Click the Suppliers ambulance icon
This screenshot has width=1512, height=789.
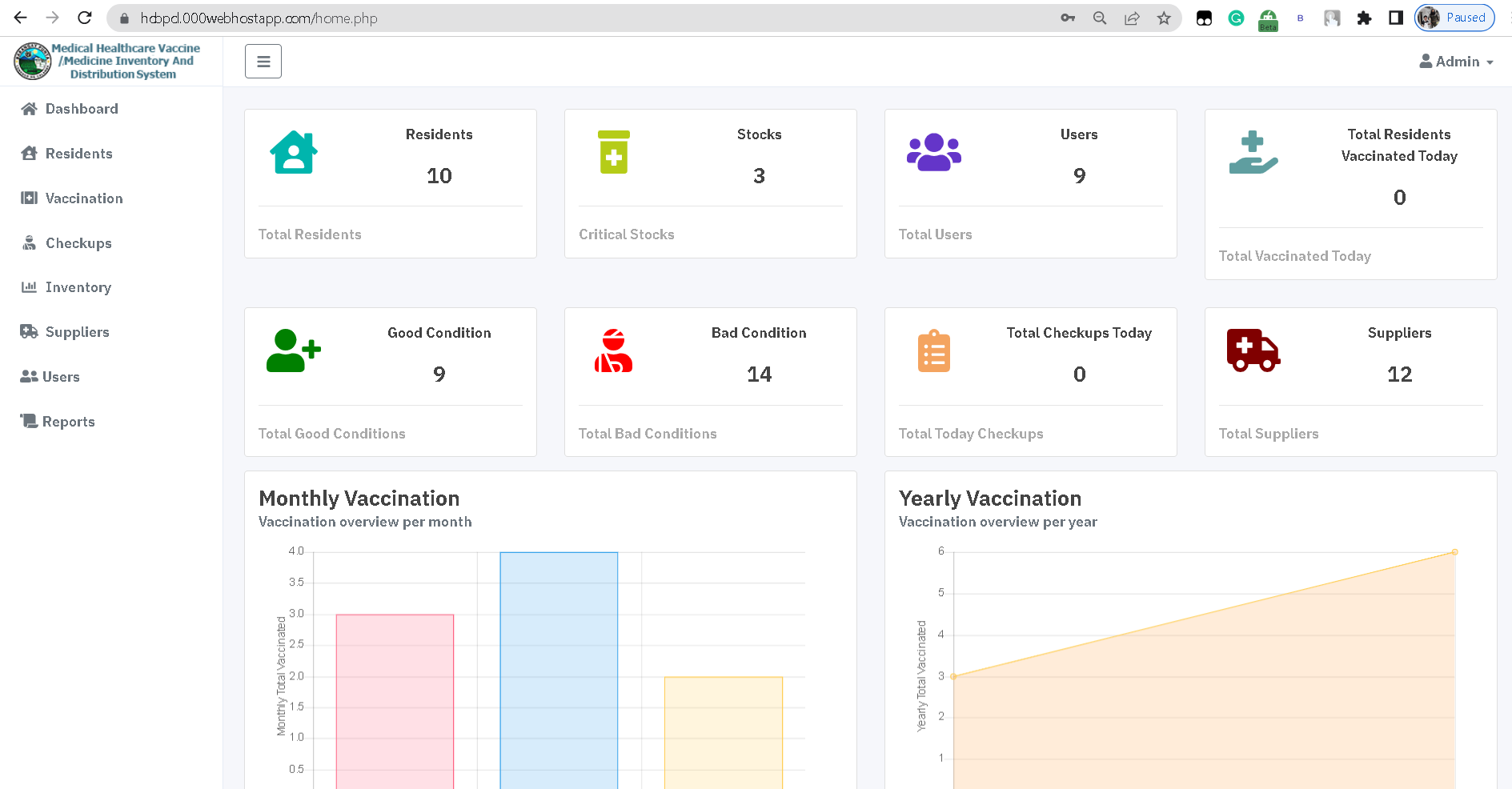1253,350
